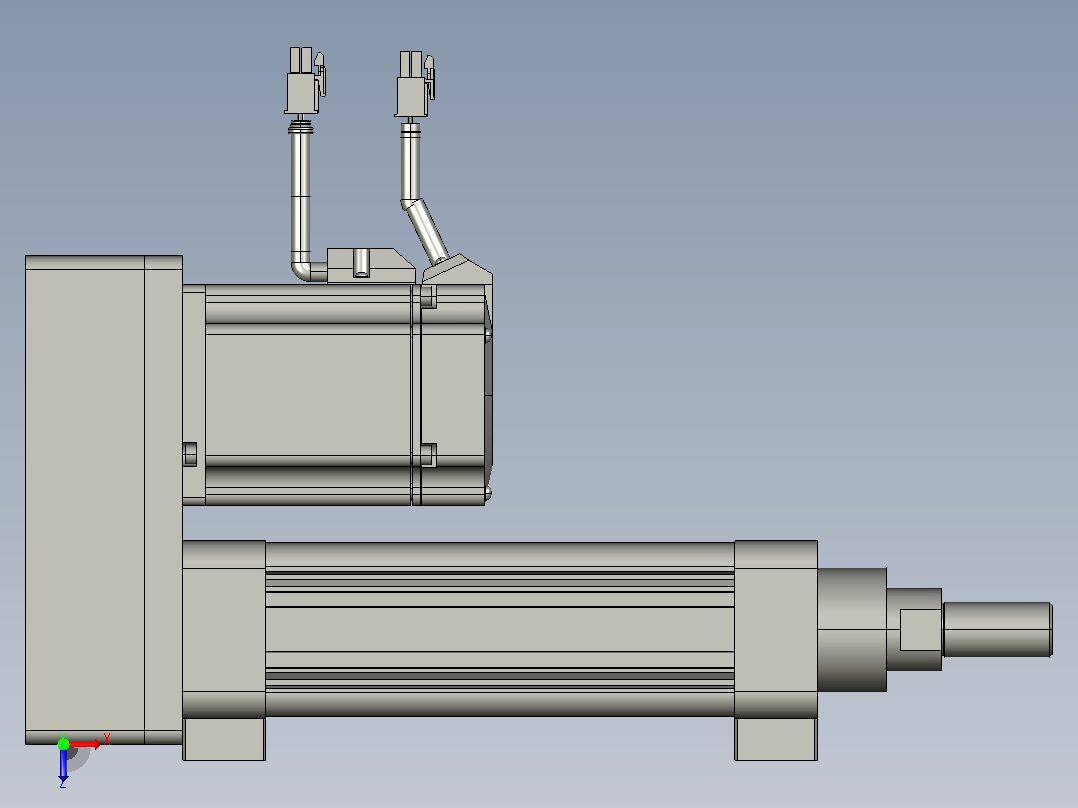
Task: Click the blue Z axis arrow of the triad
Action: (63, 765)
